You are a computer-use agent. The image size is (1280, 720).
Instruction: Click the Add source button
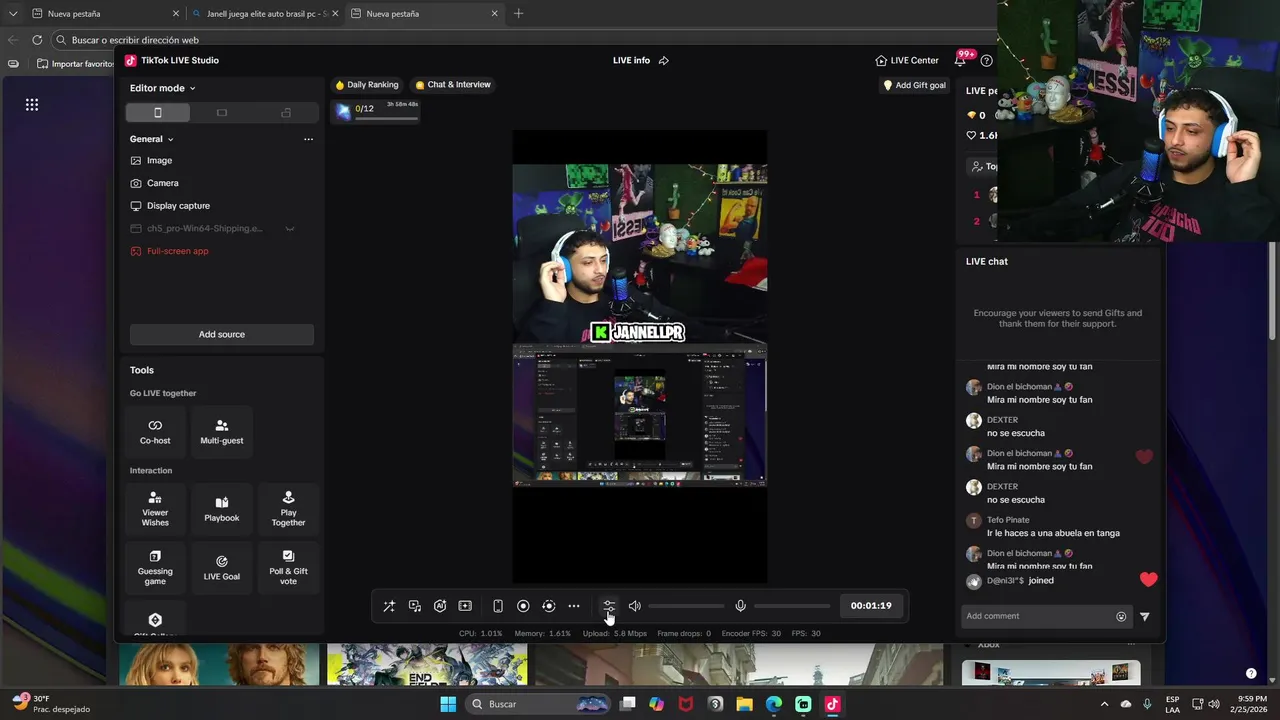[222, 334]
